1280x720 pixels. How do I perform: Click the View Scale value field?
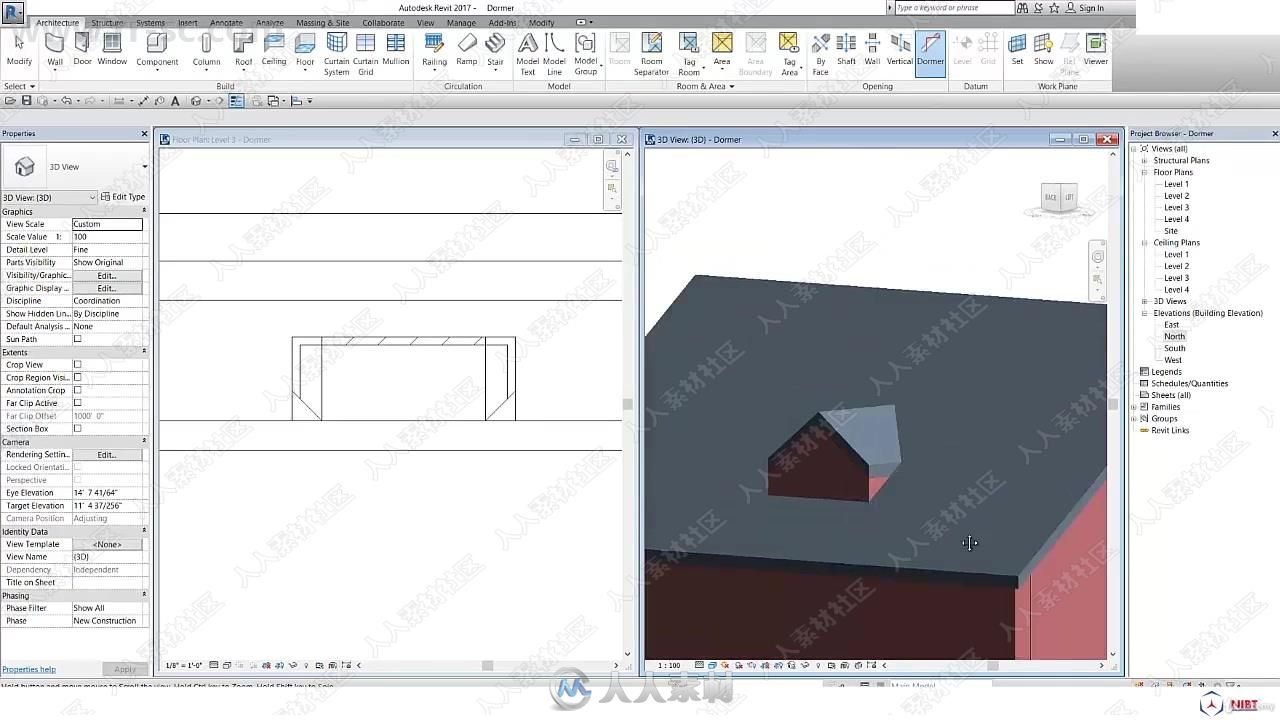point(107,224)
